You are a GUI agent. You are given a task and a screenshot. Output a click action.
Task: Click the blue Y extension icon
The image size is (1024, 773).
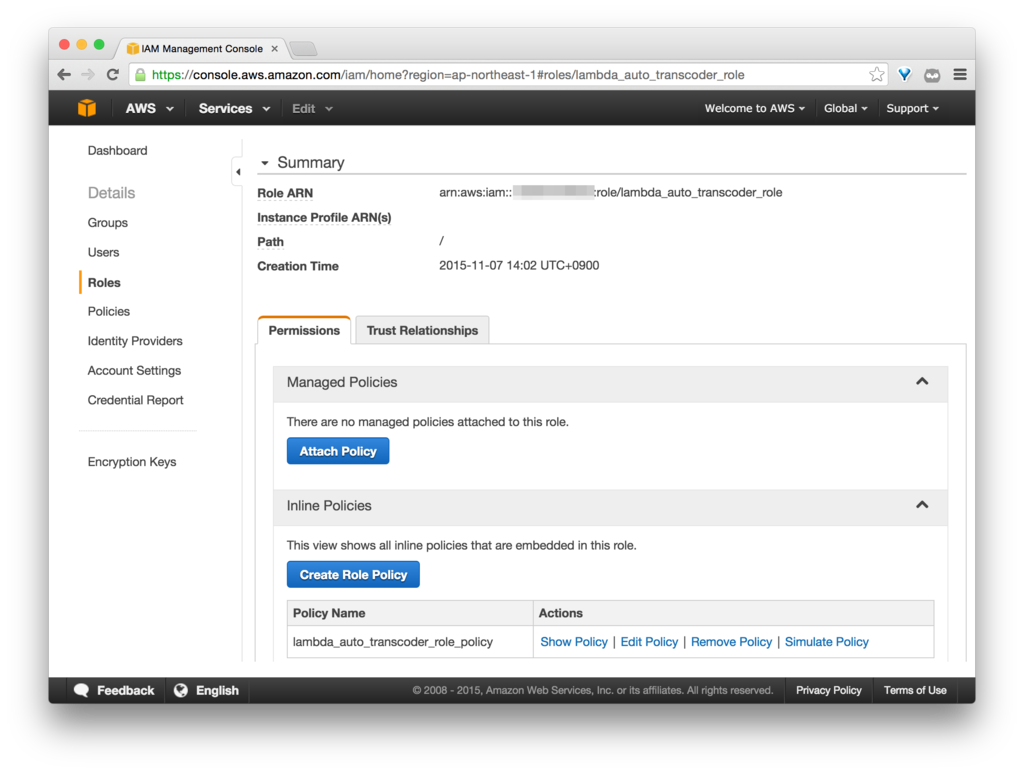(x=904, y=74)
